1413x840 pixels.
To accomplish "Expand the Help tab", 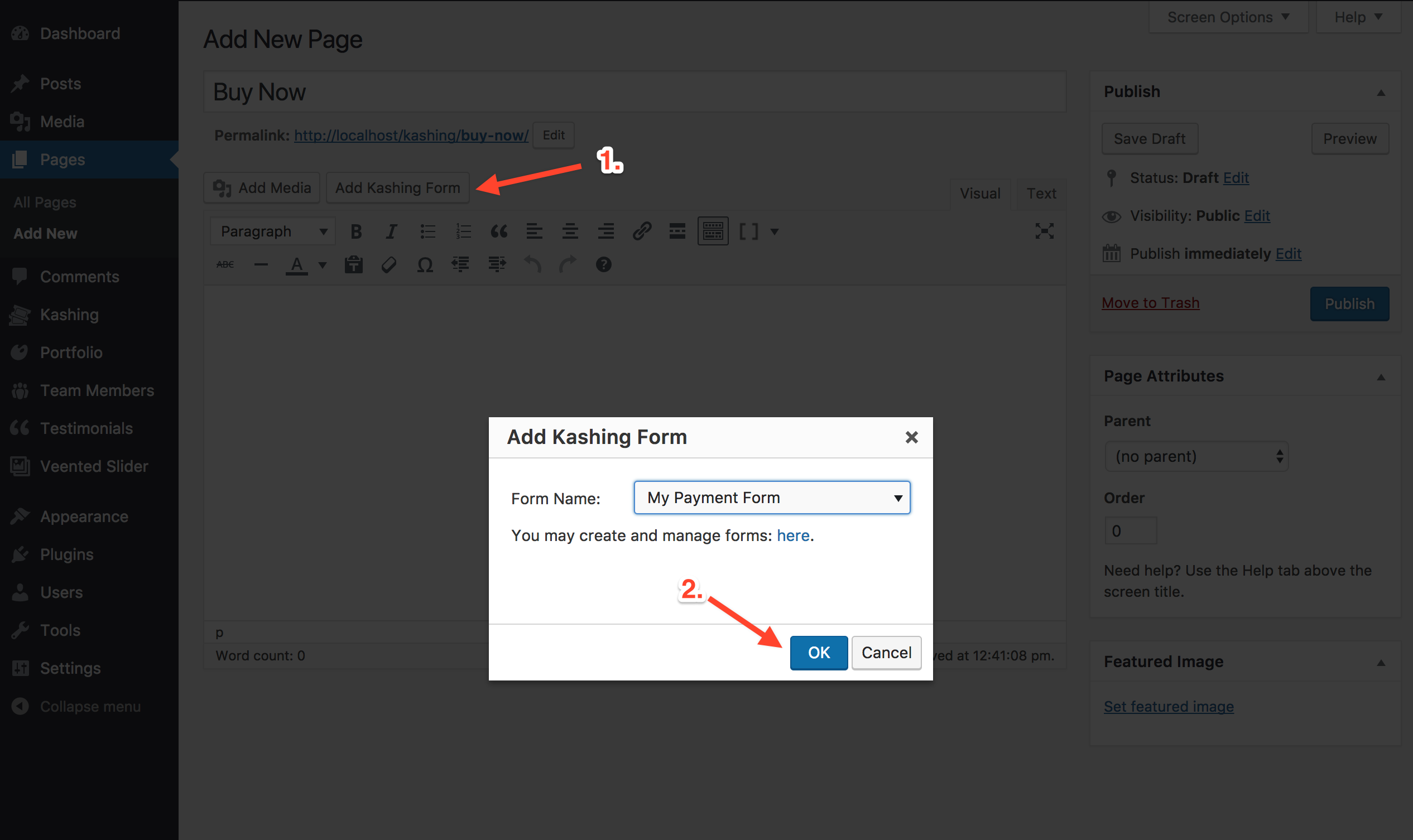I will pyautogui.click(x=1358, y=17).
